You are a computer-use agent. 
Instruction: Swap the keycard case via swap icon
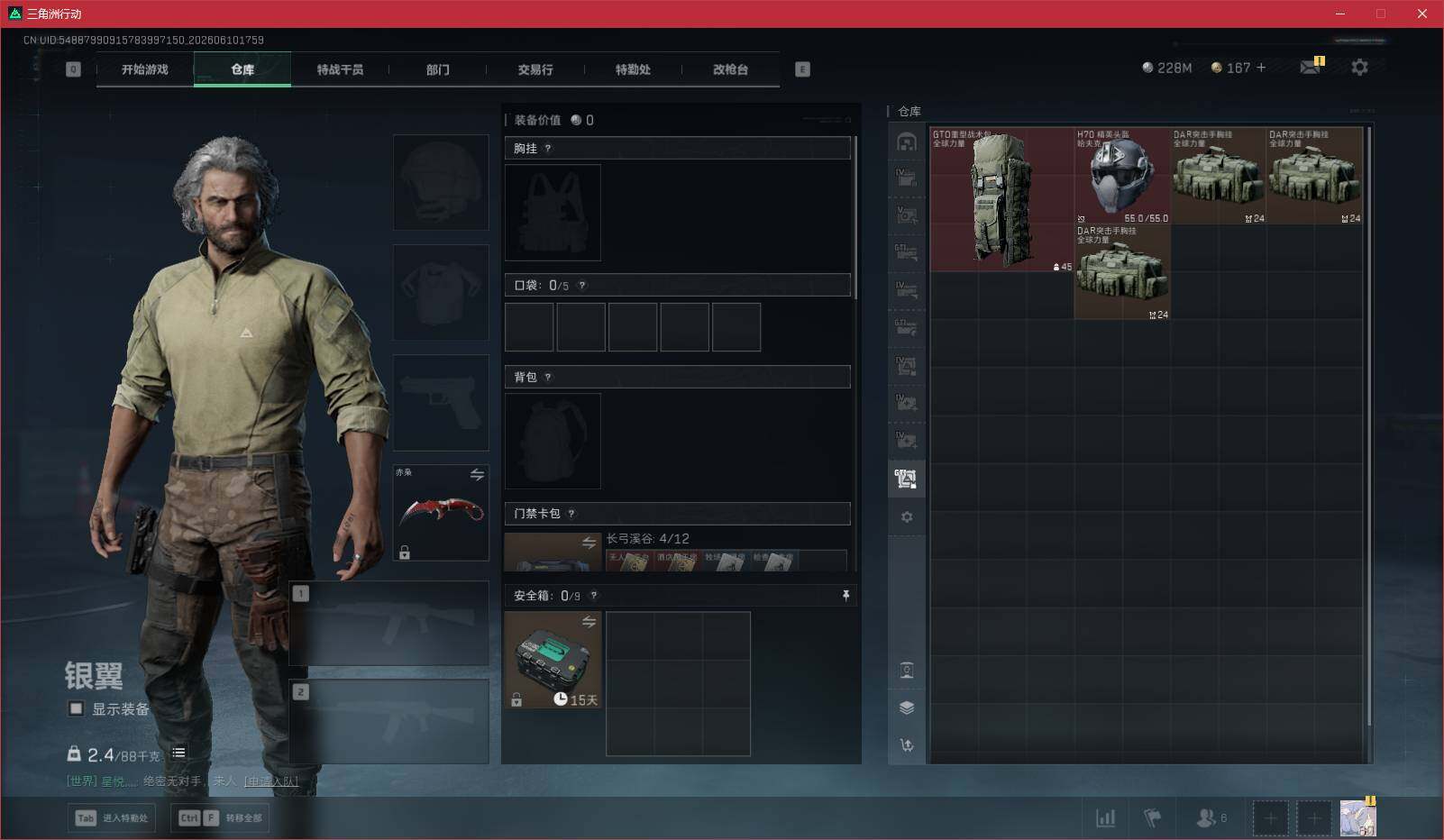589,543
